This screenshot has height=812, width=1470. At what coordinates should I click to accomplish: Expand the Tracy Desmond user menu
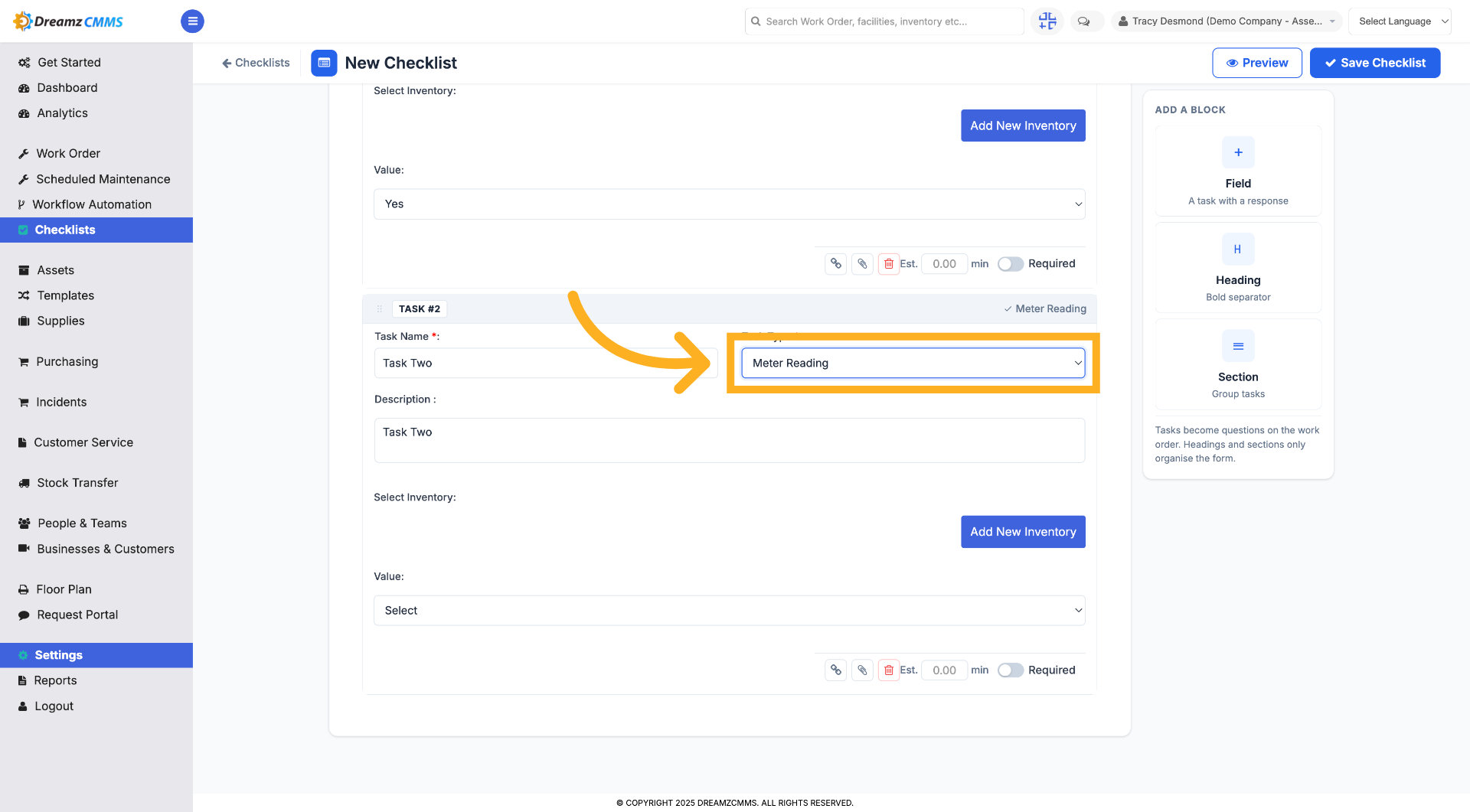coord(1227,21)
